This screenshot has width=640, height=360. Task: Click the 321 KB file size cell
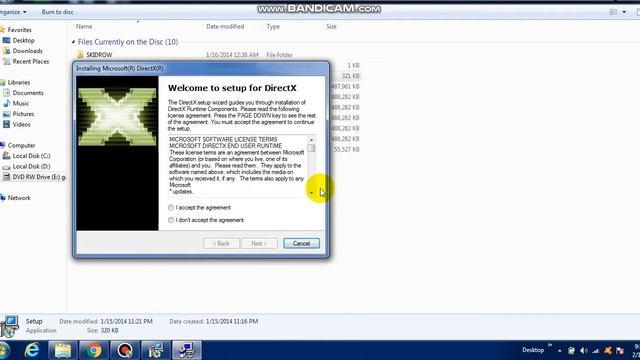350,76
